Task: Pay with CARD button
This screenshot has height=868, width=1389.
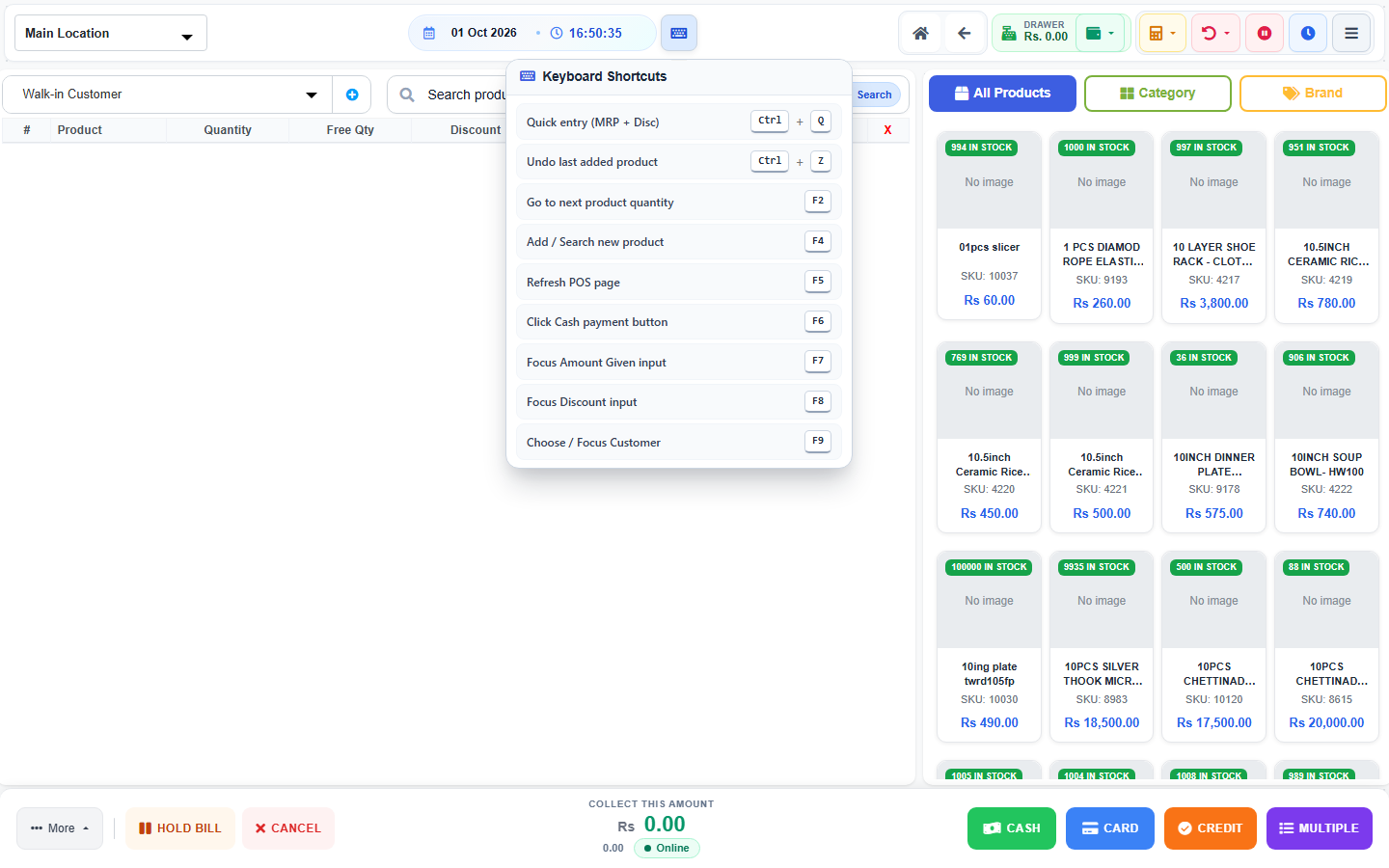Action: click(x=1110, y=828)
